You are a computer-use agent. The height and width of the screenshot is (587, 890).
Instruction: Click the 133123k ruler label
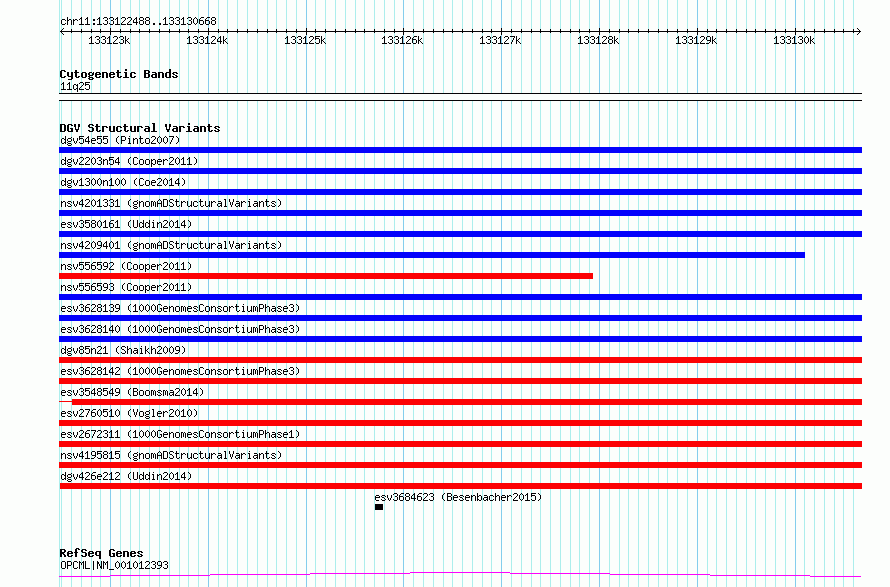pos(109,41)
